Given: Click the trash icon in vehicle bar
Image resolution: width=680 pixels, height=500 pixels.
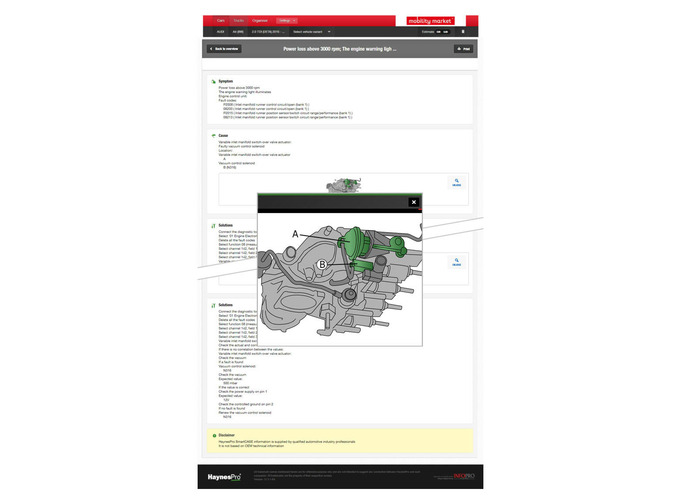Looking at the screenshot, I should pyautogui.click(x=463, y=31).
